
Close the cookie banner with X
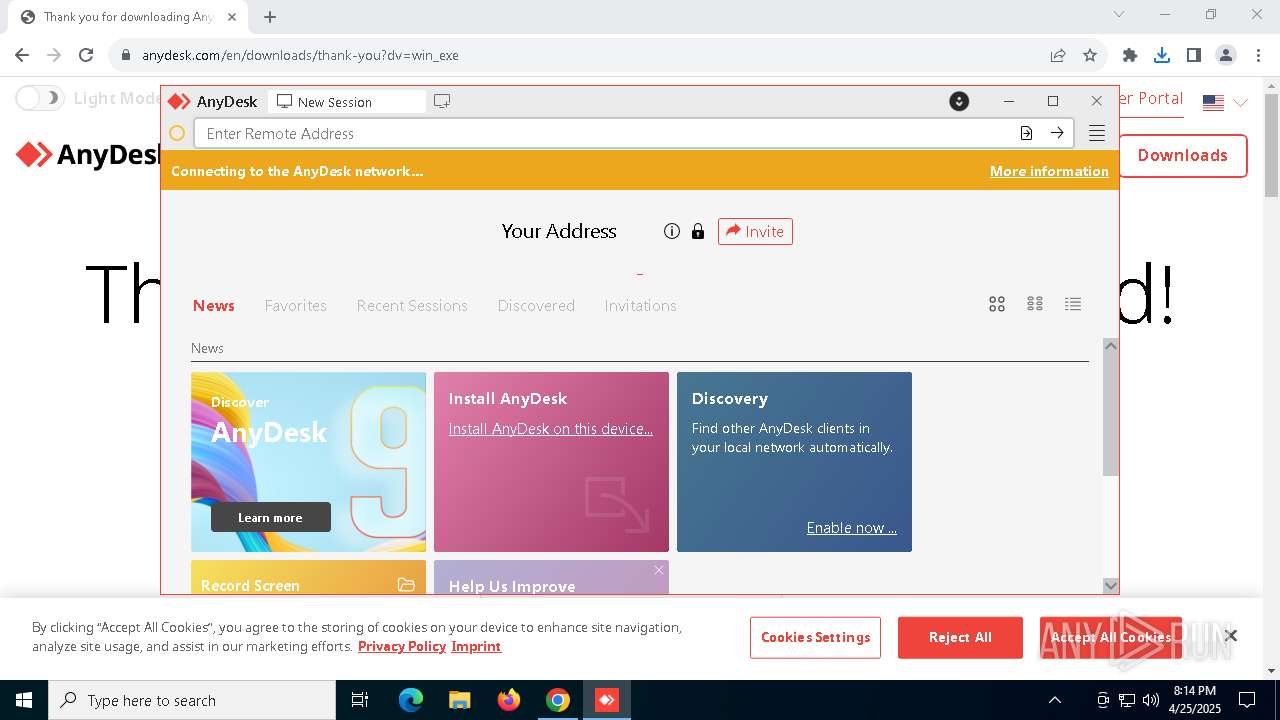tap(1231, 635)
